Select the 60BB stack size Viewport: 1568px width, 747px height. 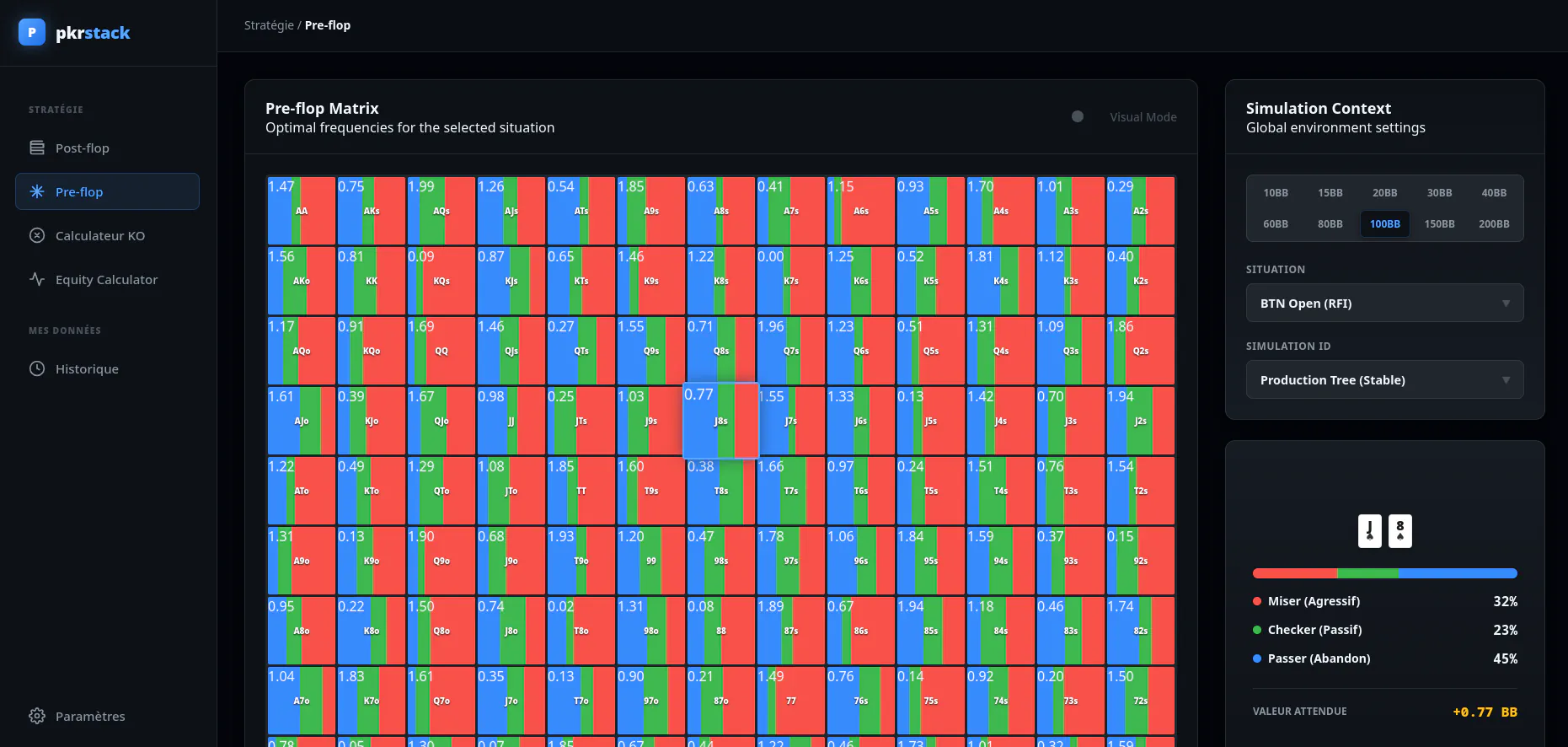(x=1276, y=224)
